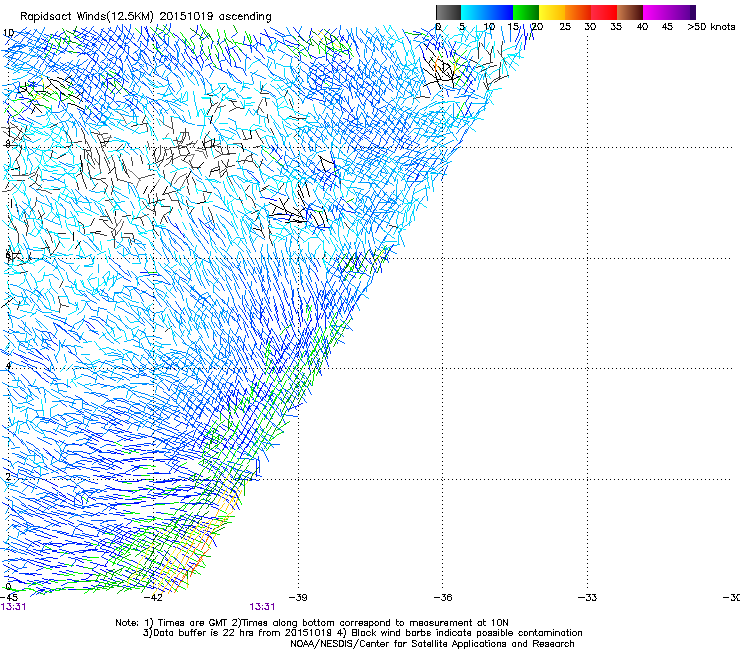Image resolution: width=740 pixels, height=650 pixels.
Task: Click the '3)Data buffer is 22 hrs' note line
Action: click(362, 633)
